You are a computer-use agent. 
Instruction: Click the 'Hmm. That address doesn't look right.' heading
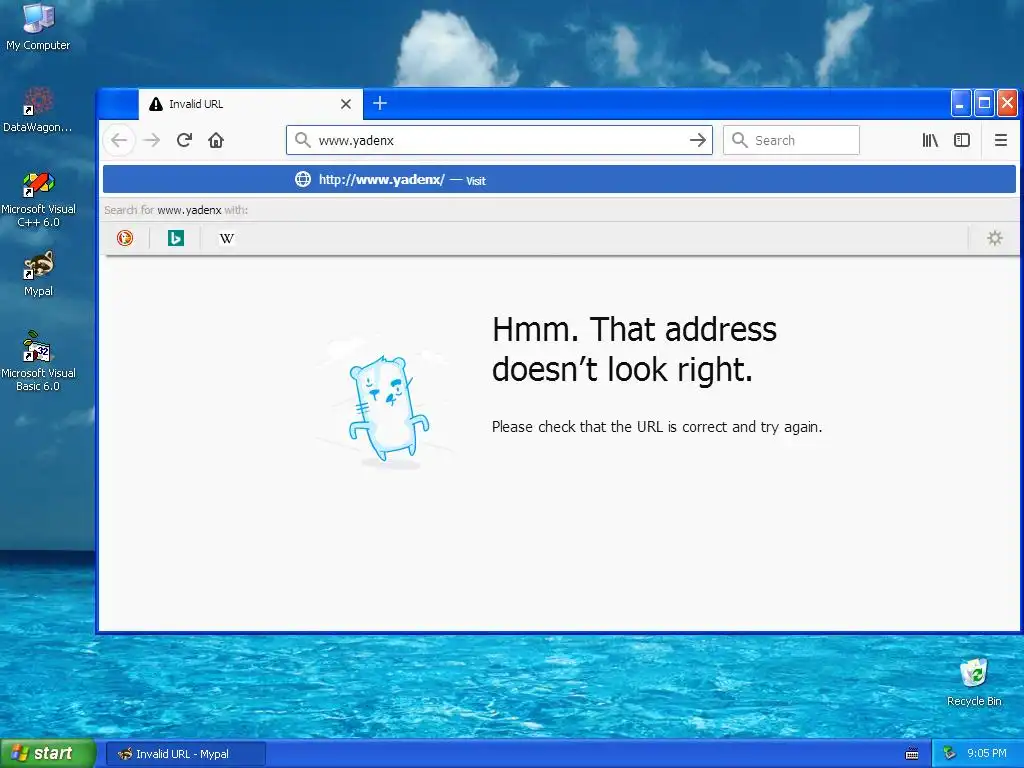pyautogui.click(x=634, y=349)
